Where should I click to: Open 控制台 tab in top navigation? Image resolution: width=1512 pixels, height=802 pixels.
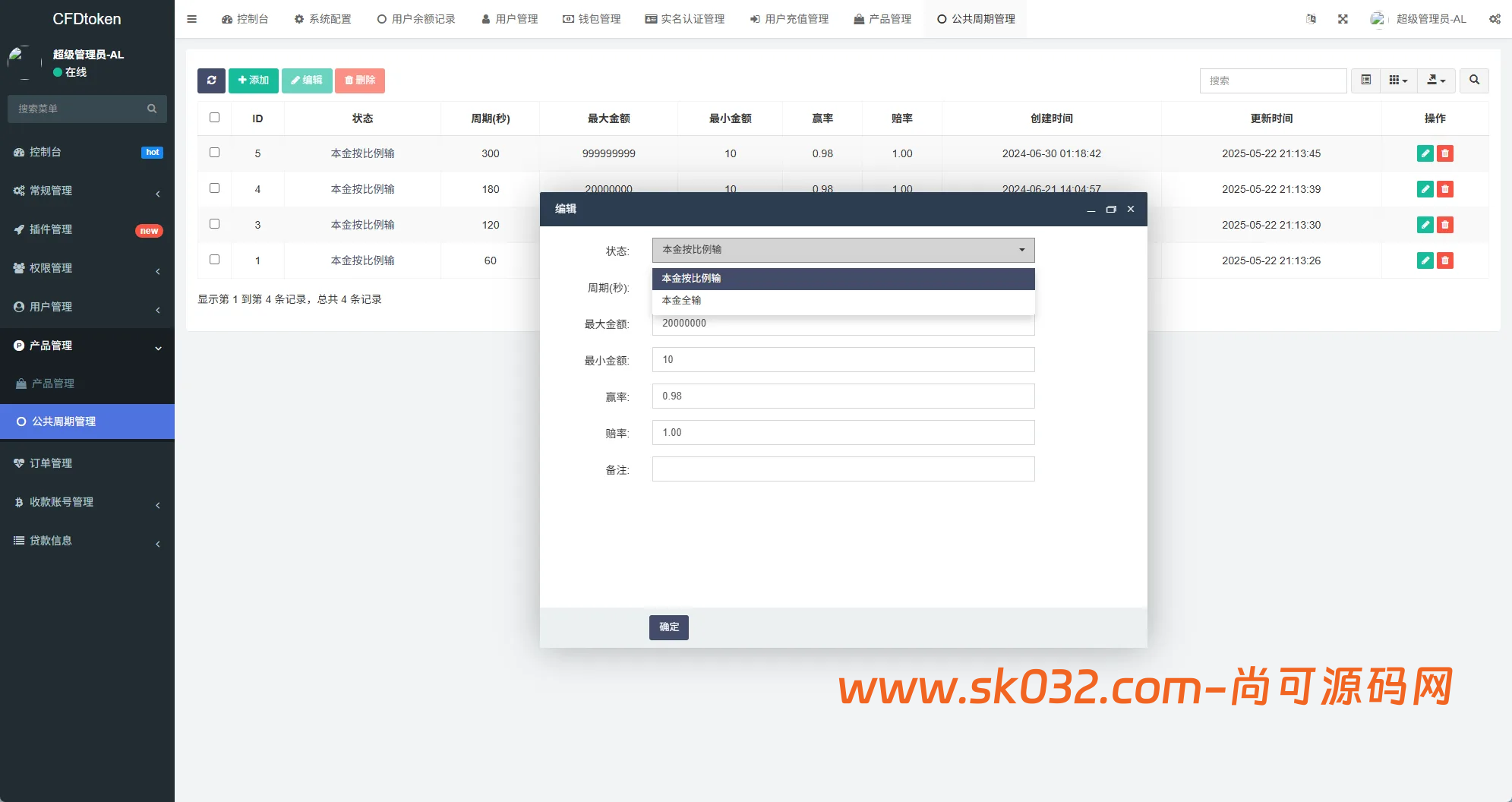click(245, 19)
